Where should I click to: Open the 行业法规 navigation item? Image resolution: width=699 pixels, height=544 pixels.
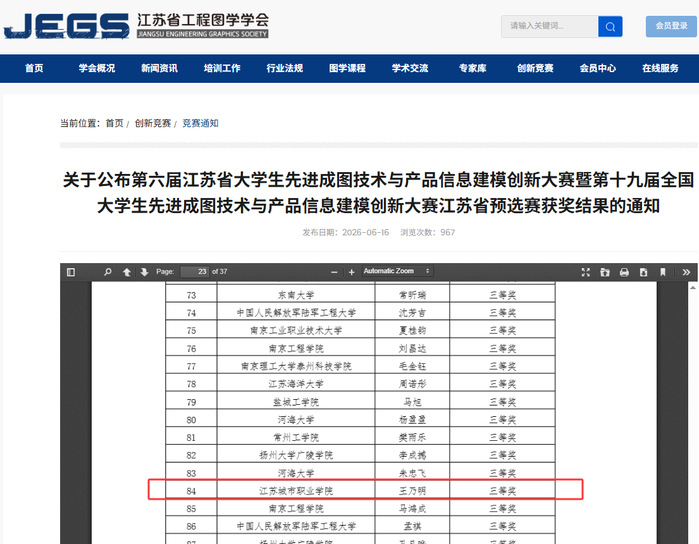284,68
